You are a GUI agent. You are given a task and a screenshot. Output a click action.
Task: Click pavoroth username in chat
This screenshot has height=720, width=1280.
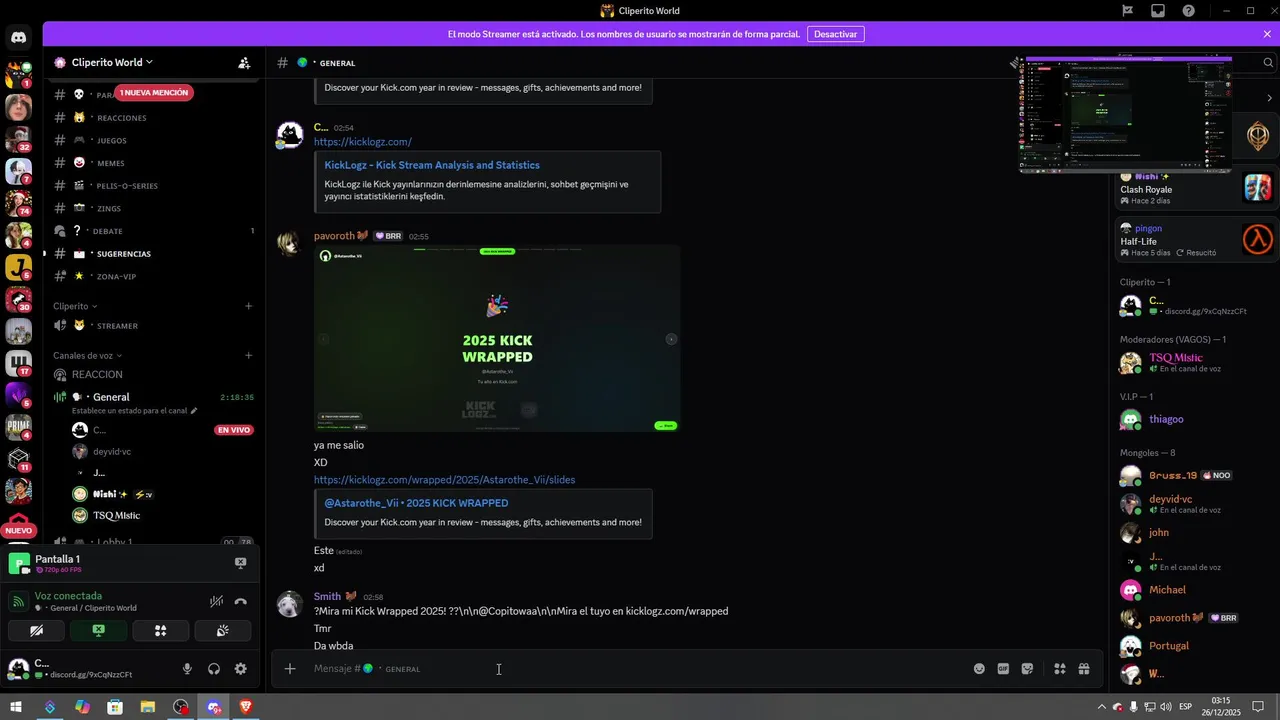[335, 236]
